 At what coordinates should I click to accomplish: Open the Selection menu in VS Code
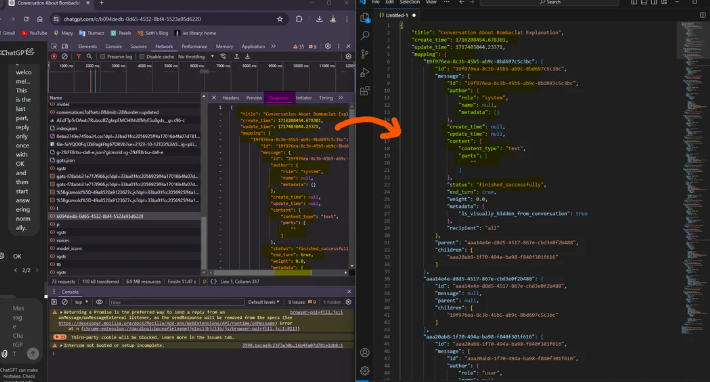tap(410, 2)
